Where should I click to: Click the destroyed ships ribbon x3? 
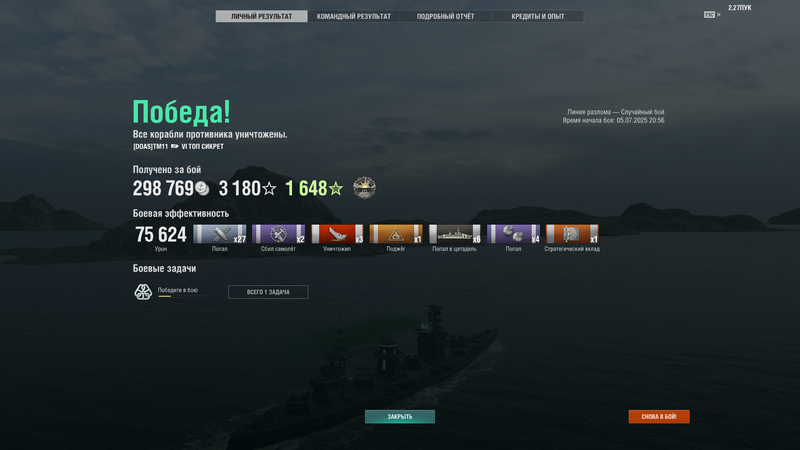pyautogui.click(x=337, y=234)
